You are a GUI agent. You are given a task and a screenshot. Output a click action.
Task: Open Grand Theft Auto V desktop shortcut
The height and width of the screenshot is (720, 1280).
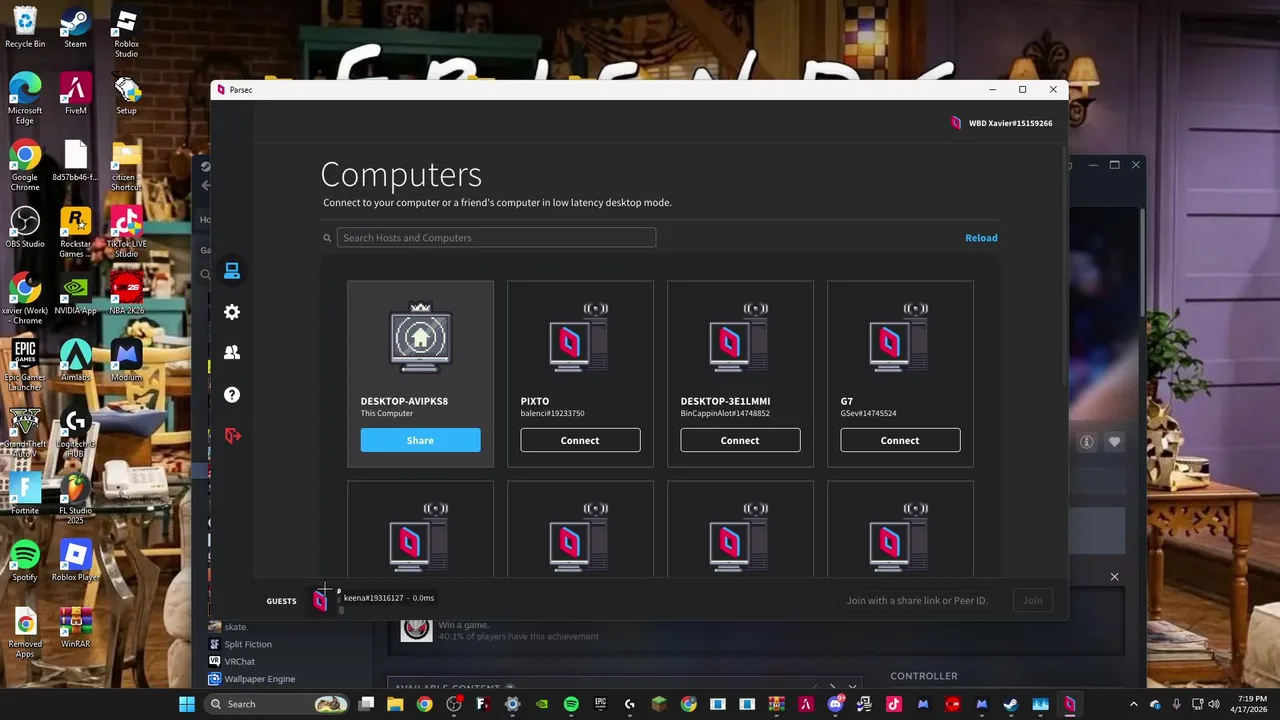(25, 433)
